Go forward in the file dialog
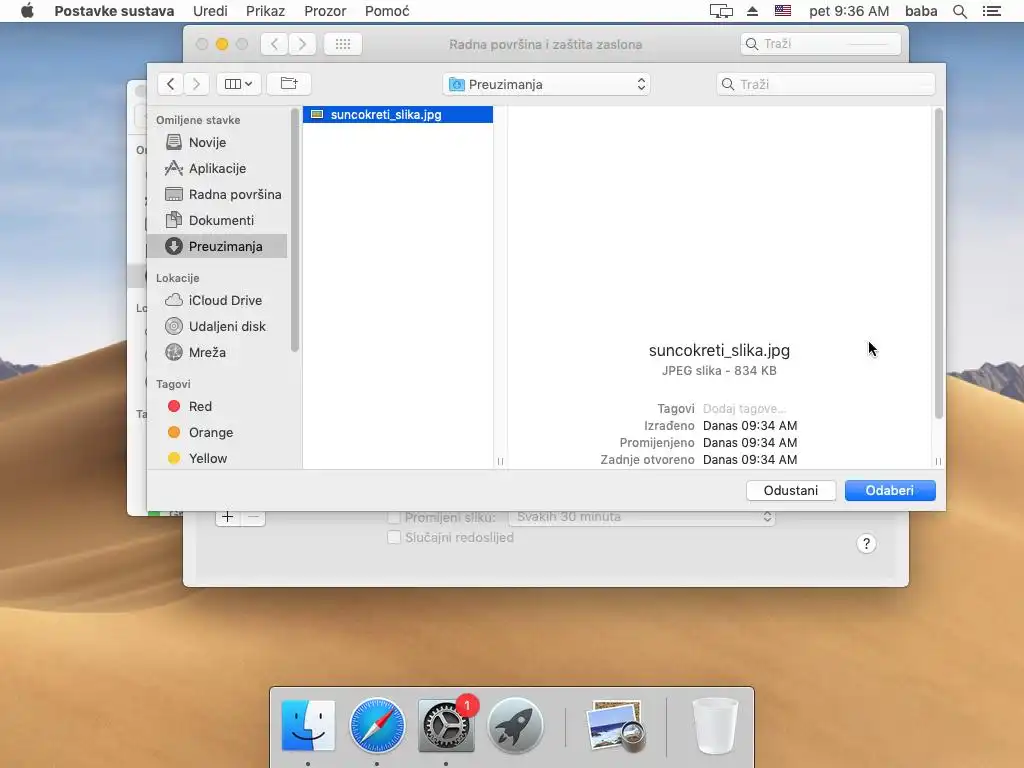The width and height of the screenshot is (1024, 768). pos(196,84)
